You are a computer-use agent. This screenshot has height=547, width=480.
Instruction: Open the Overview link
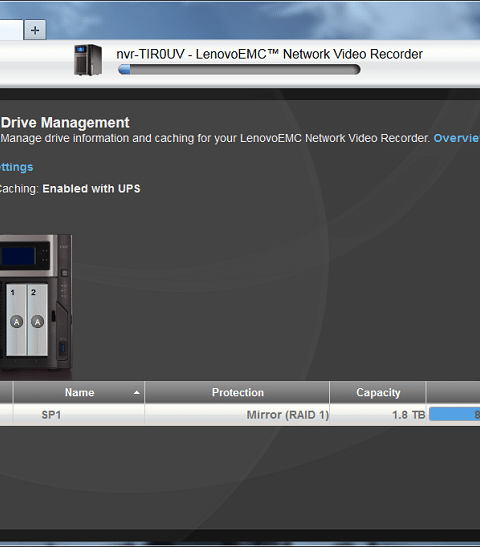coord(456,138)
